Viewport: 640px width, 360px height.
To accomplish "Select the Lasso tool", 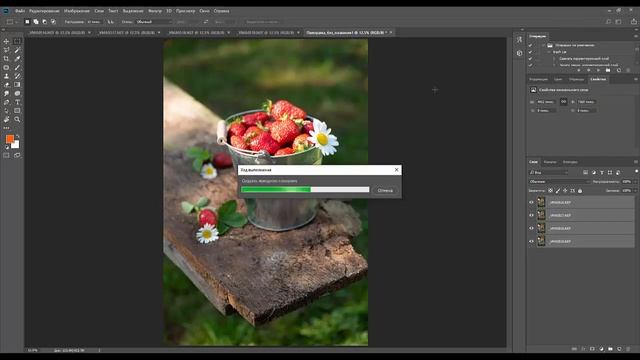I will [x=6, y=50].
